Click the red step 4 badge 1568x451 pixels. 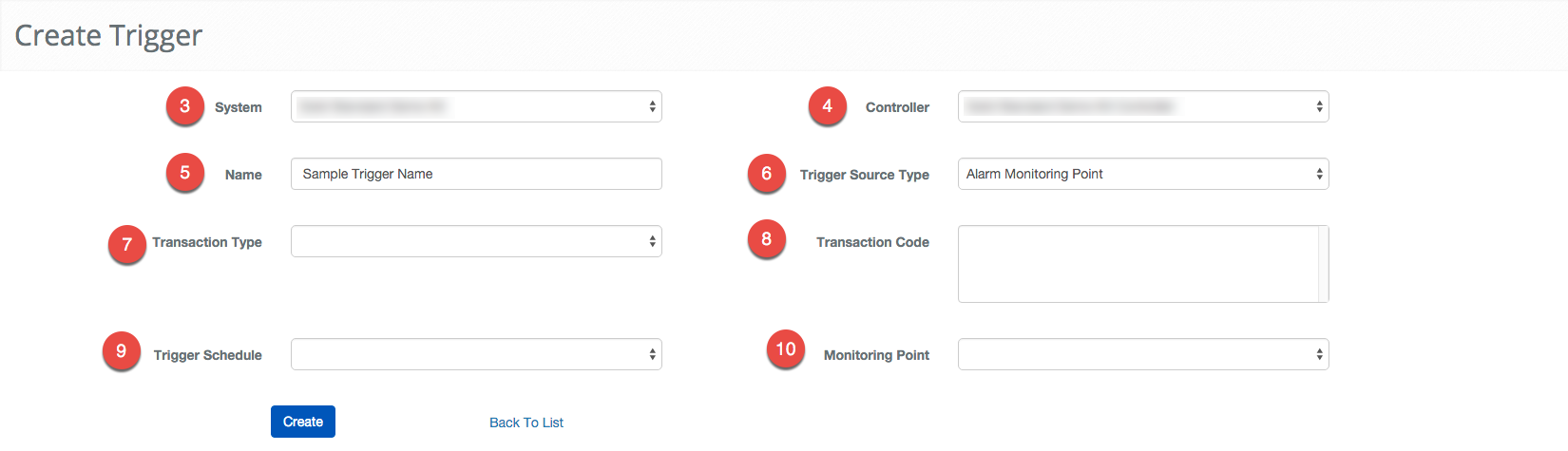click(827, 106)
